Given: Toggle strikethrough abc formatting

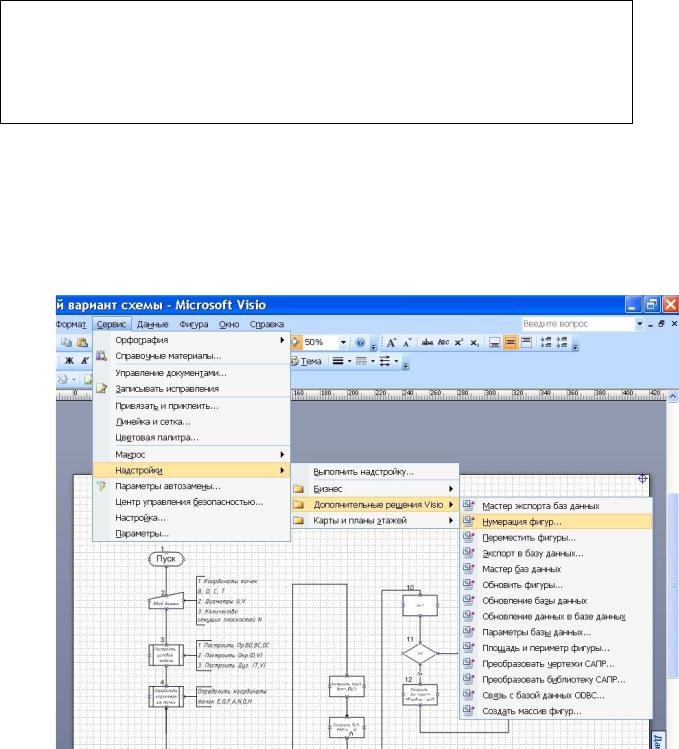Looking at the screenshot, I should tap(427, 342).
